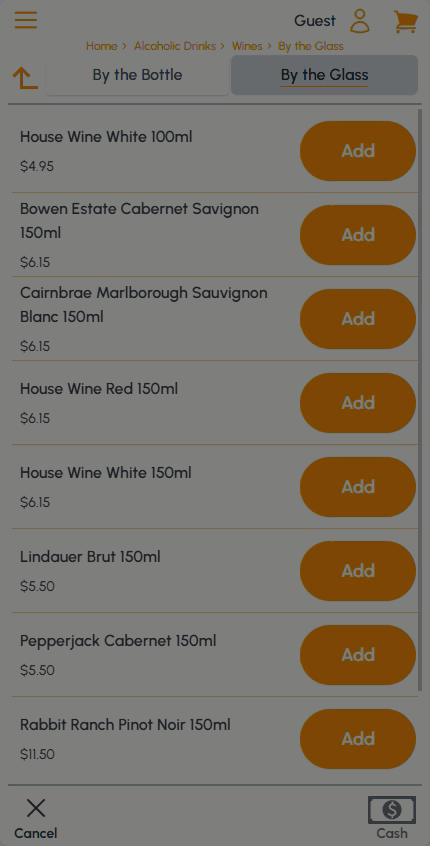The image size is (430, 846).
Task: Go to the Alcoholic Drinks breadcrumb
Action: pyautogui.click(x=175, y=46)
